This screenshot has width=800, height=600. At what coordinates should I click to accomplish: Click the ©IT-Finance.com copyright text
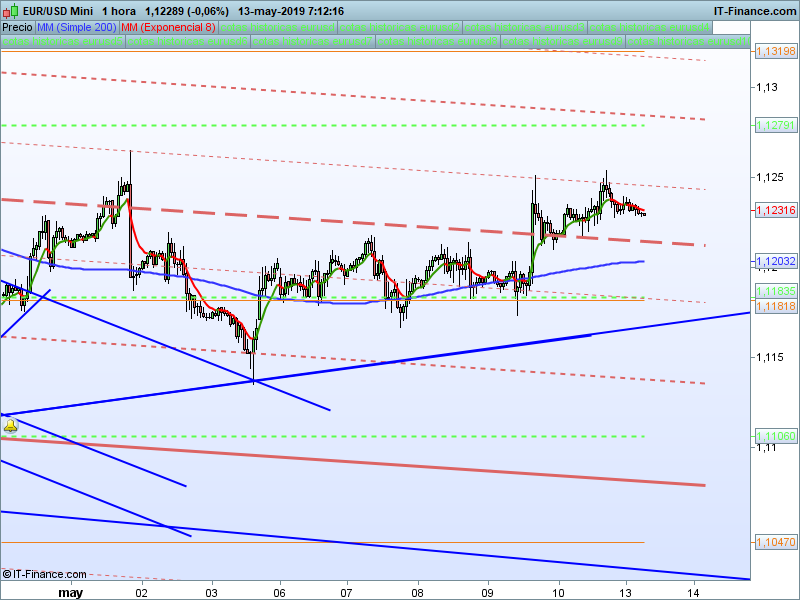(44, 574)
